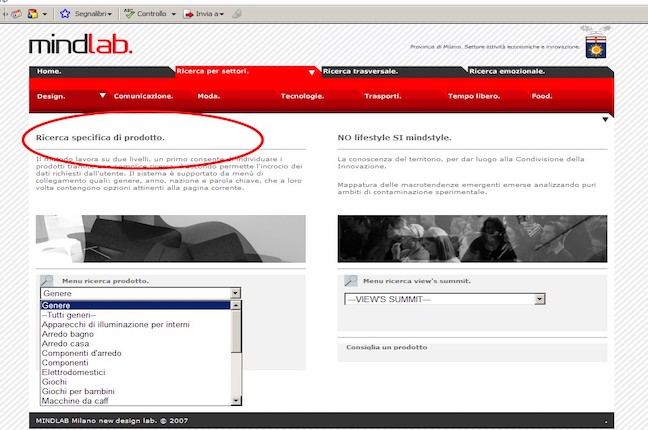Click the Invia a red arrow icon
The height and width of the screenshot is (430, 648).
tap(188, 14)
